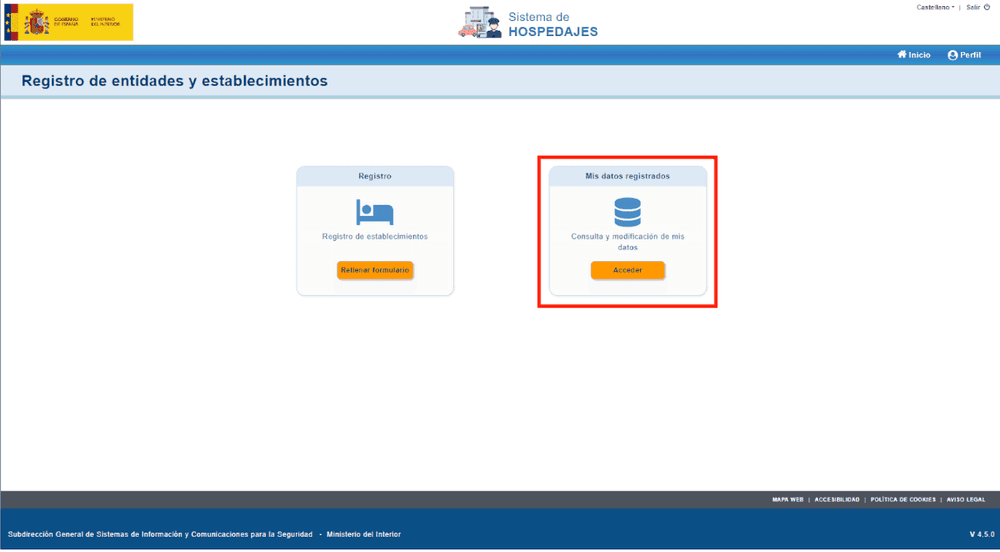The image size is (1000, 552).
Task: Open the POLÍTICA DE COOKIES footer link
Action: point(903,499)
